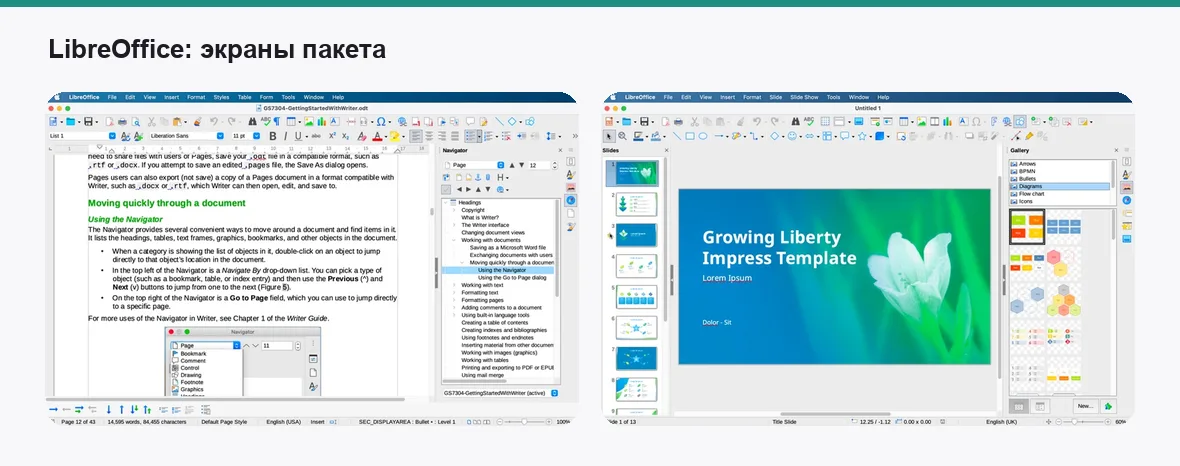
Task: Insert Special Character omega in Writer
Action: click(x=381, y=121)
